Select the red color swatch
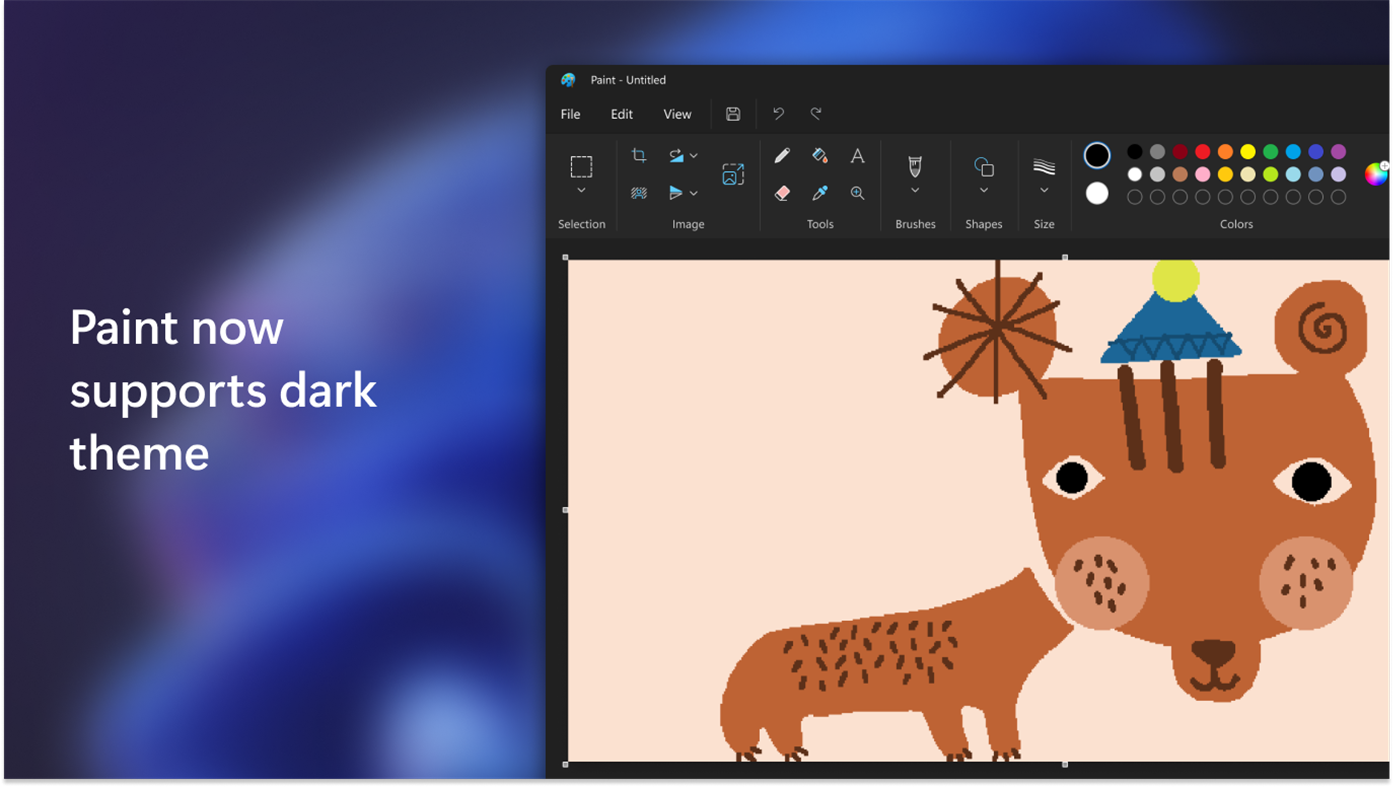 click(1202, 151)
